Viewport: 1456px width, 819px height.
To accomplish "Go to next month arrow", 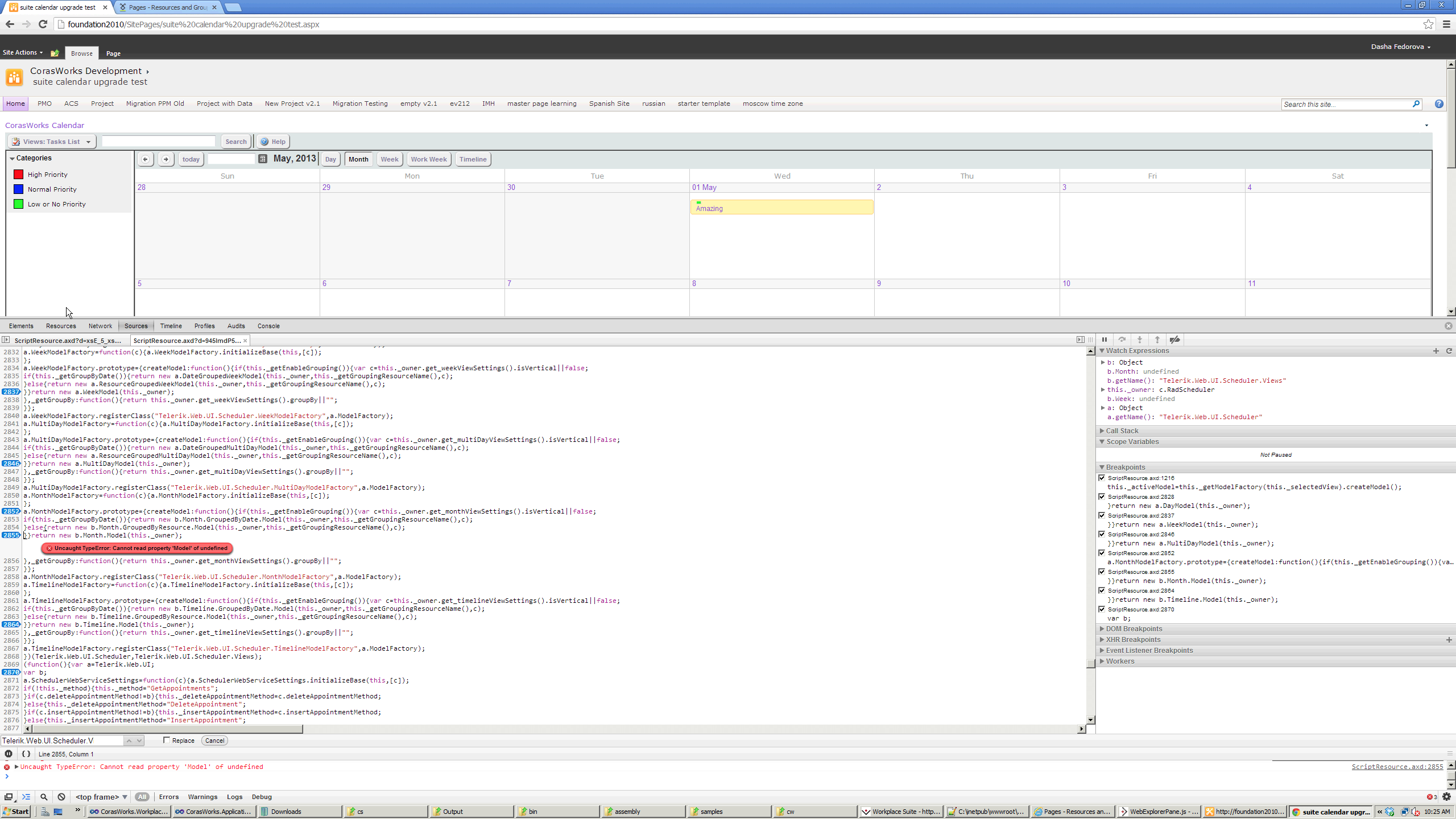I will [166, 159].
